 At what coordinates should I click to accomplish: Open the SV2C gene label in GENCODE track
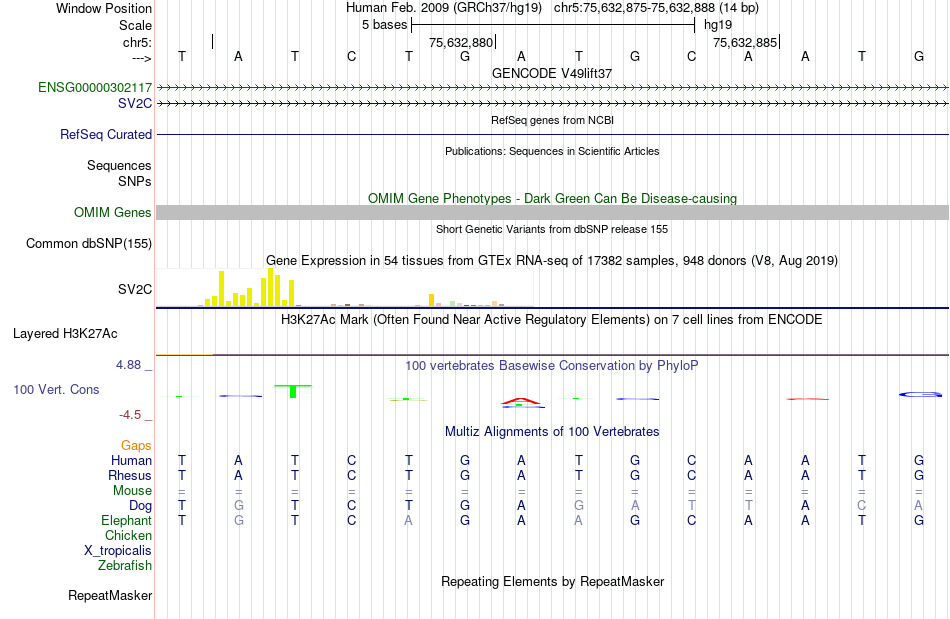tap(135, 104)
